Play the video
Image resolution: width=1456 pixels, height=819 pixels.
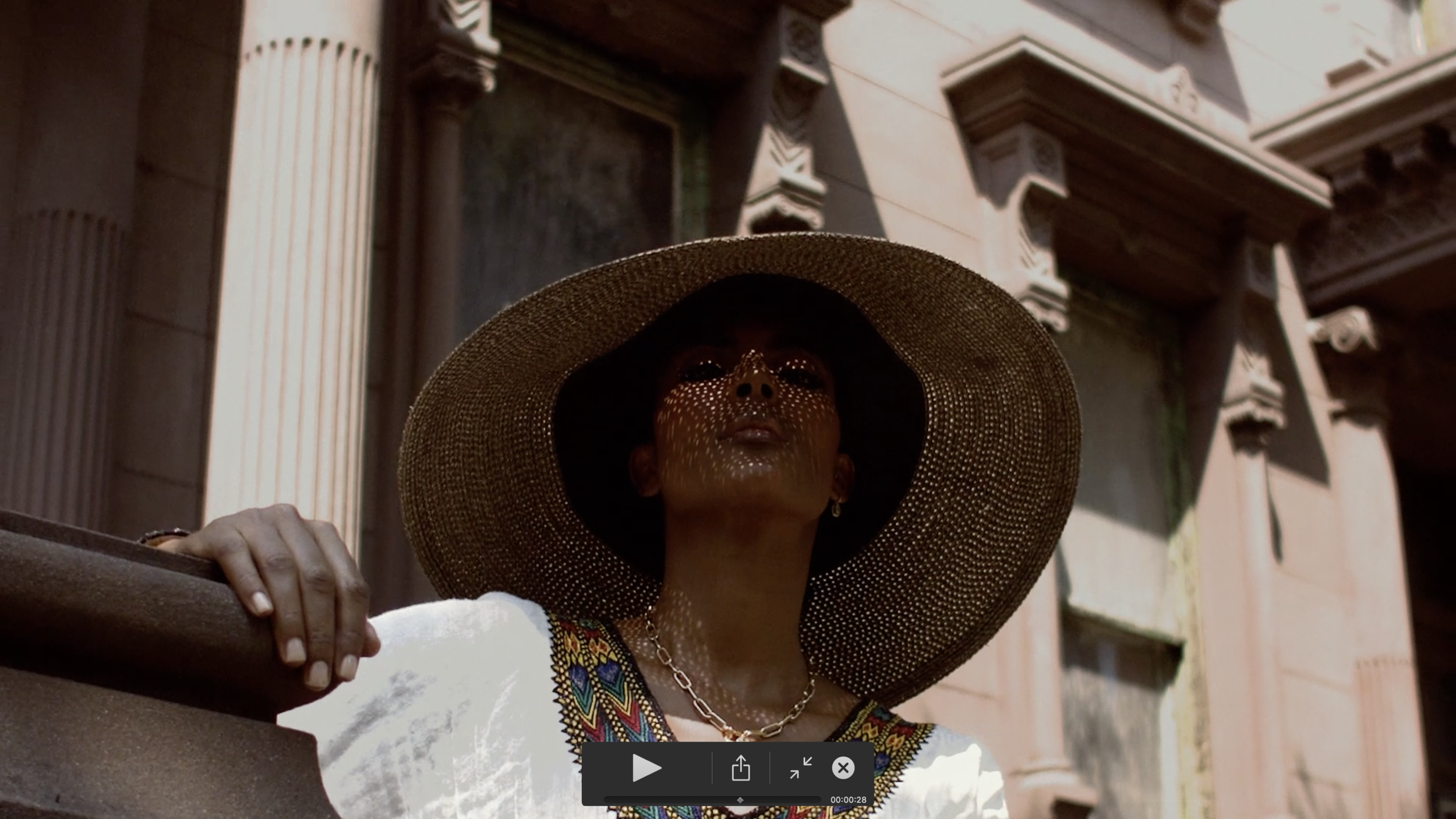[x=646, y=768]
